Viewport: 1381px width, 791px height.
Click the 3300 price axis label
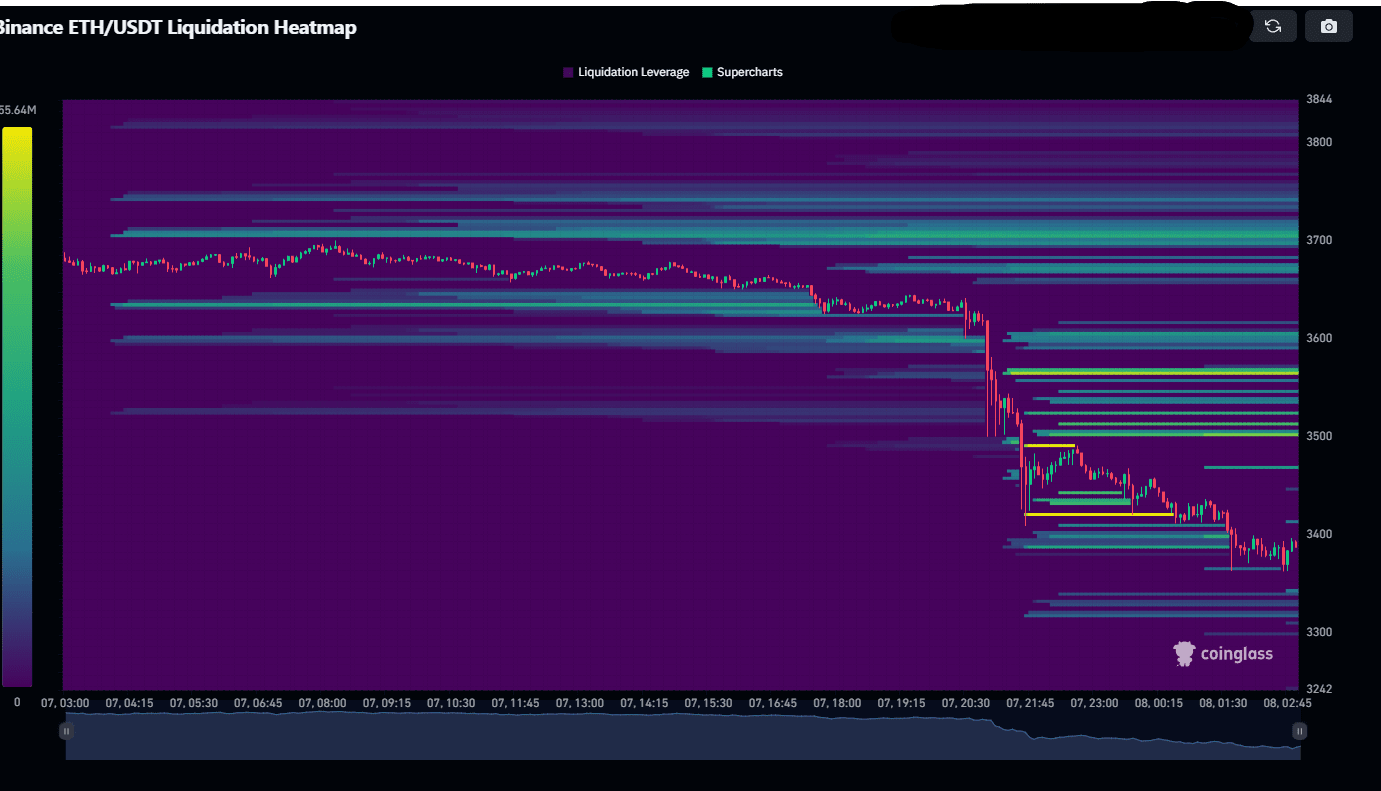(1318, 632)
